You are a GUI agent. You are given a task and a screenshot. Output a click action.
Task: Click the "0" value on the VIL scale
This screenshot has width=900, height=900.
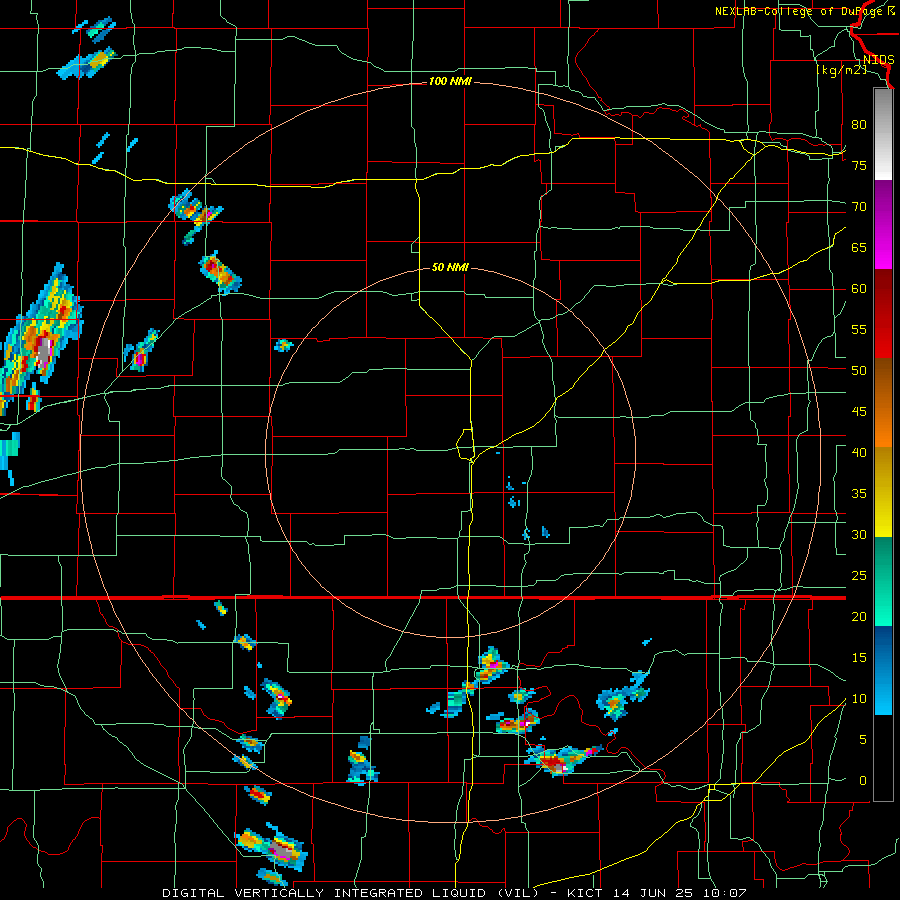pyautogui.click(x=863, y=781)
